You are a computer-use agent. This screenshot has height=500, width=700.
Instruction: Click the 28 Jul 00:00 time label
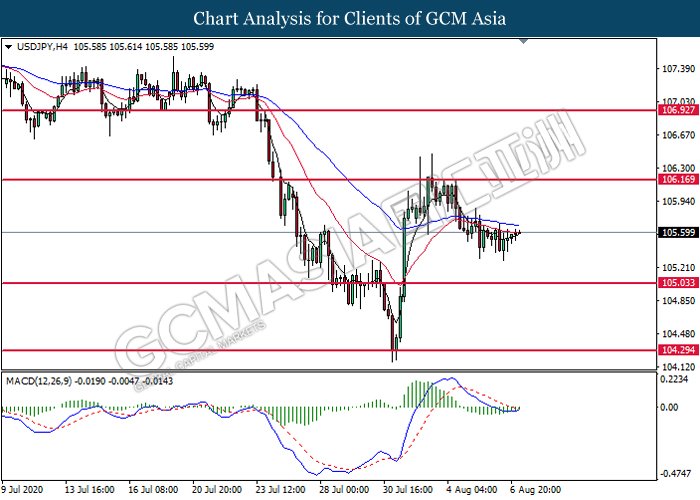pyautogui.click(x=344, y=490)
